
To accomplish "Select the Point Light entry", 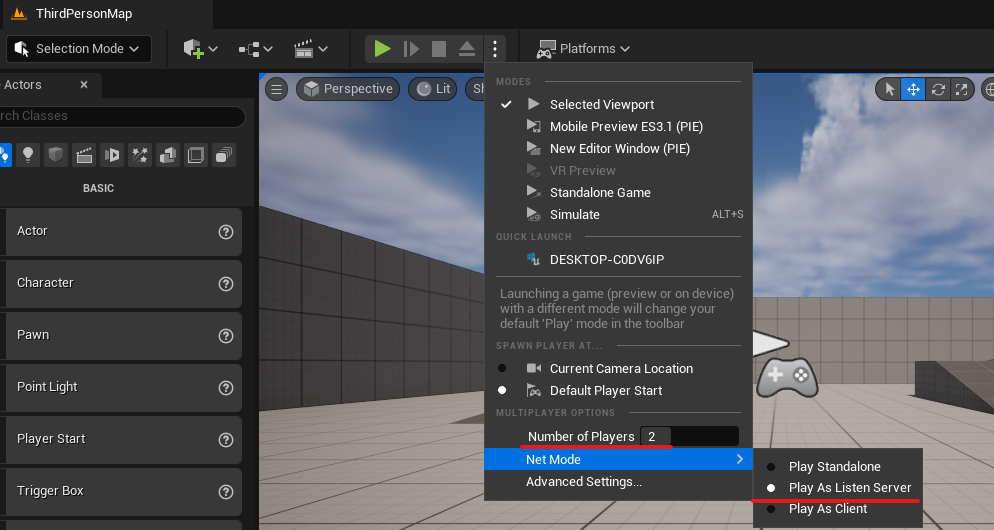I will [x=120, y=387].
